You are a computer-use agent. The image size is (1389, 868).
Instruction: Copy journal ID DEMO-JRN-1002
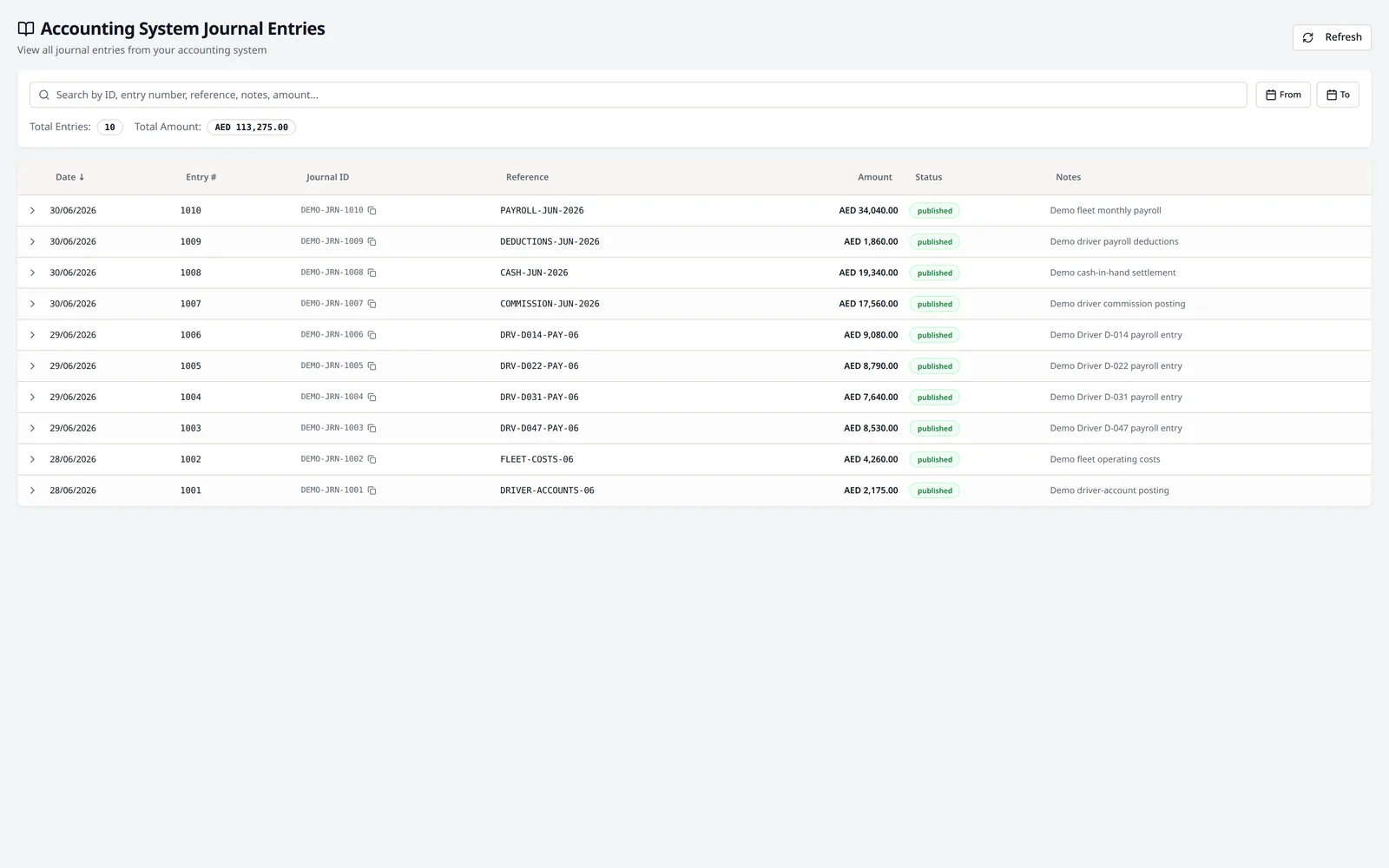pos(372,460)
